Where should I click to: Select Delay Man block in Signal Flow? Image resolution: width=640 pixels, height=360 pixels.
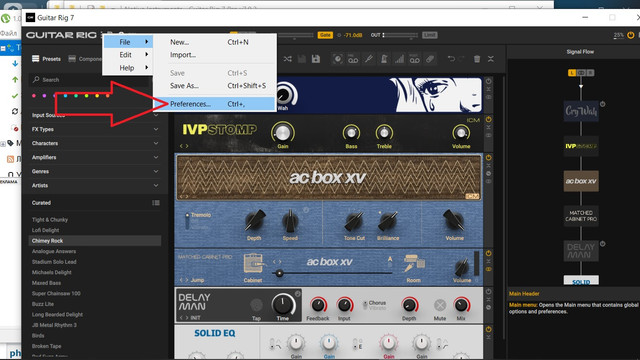(581, 251)
